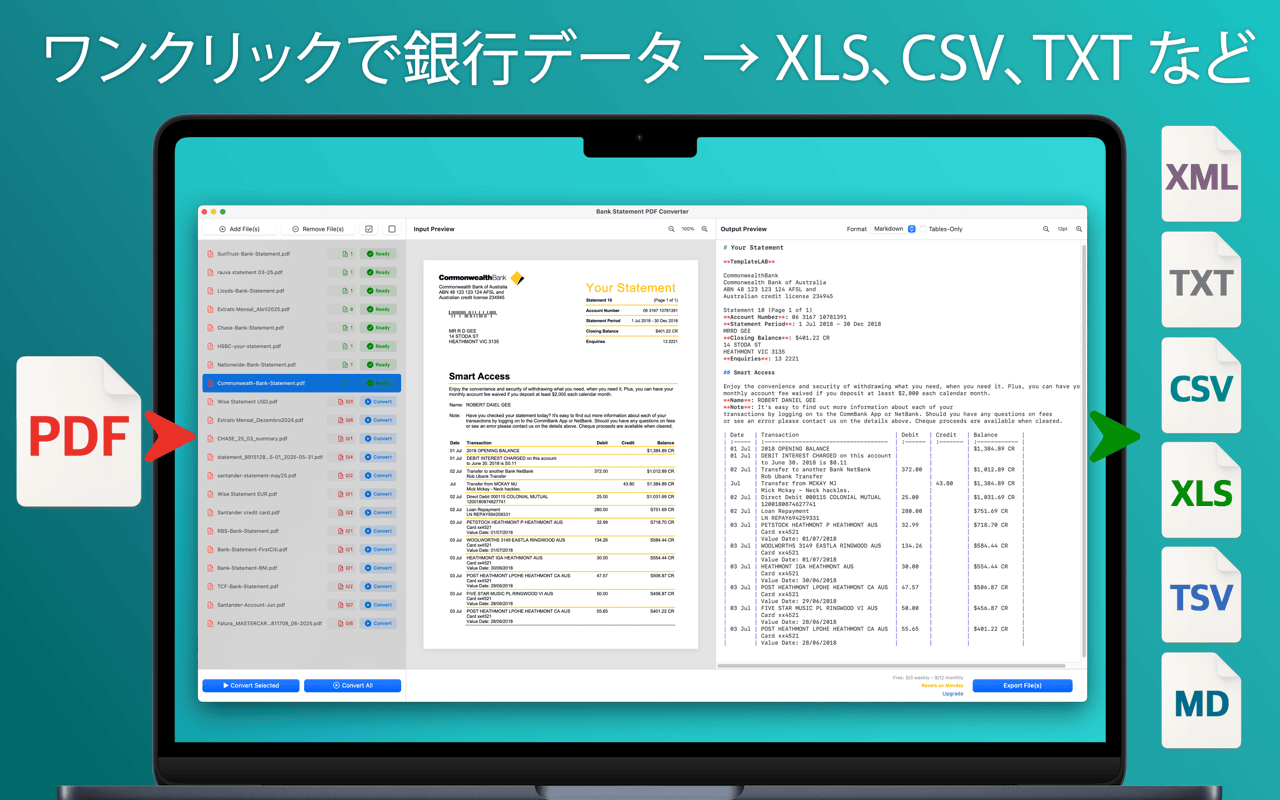The width and height of the screenshot is (1280, 800).
Task: Click Ready status of SunTrust-Bank-Statement.pdf
Action: coord(379,254)
